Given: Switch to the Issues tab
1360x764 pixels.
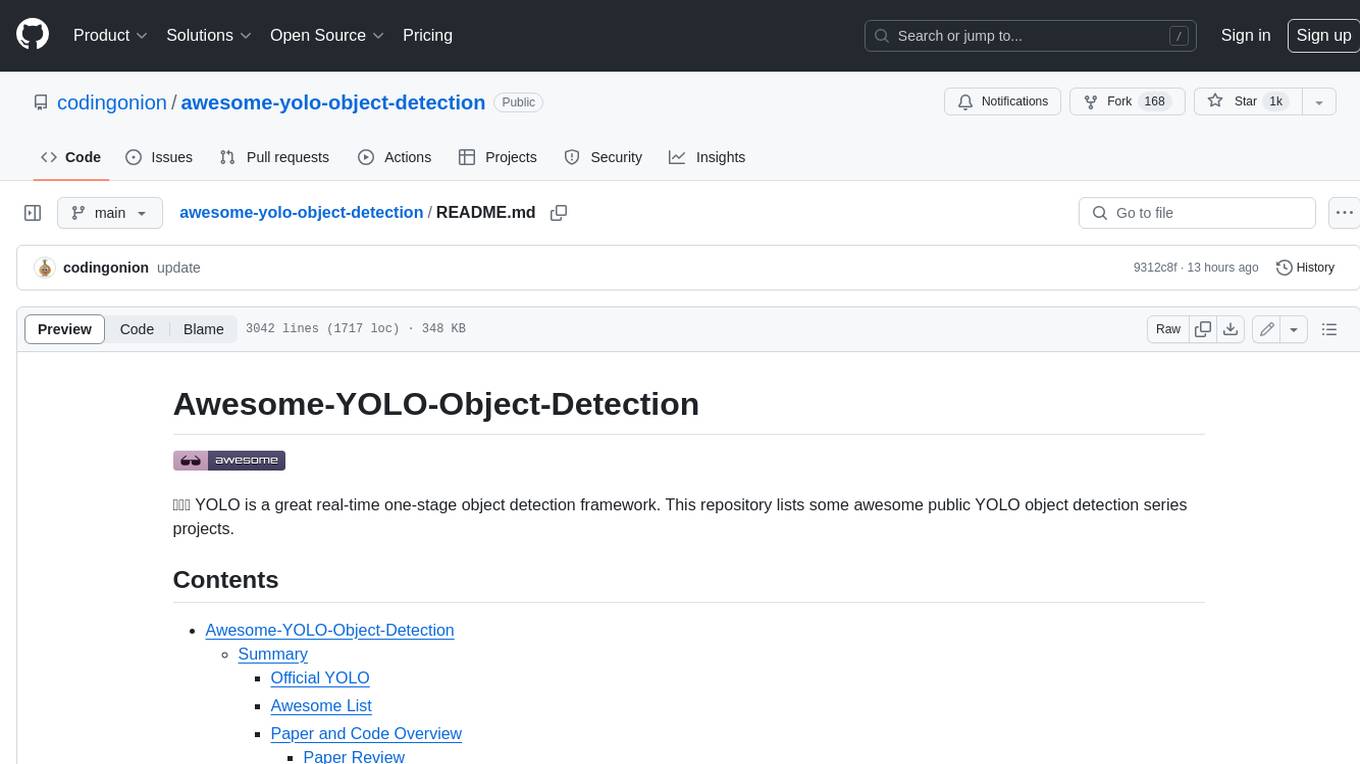Looking at the screenshot, I should 159,157.
